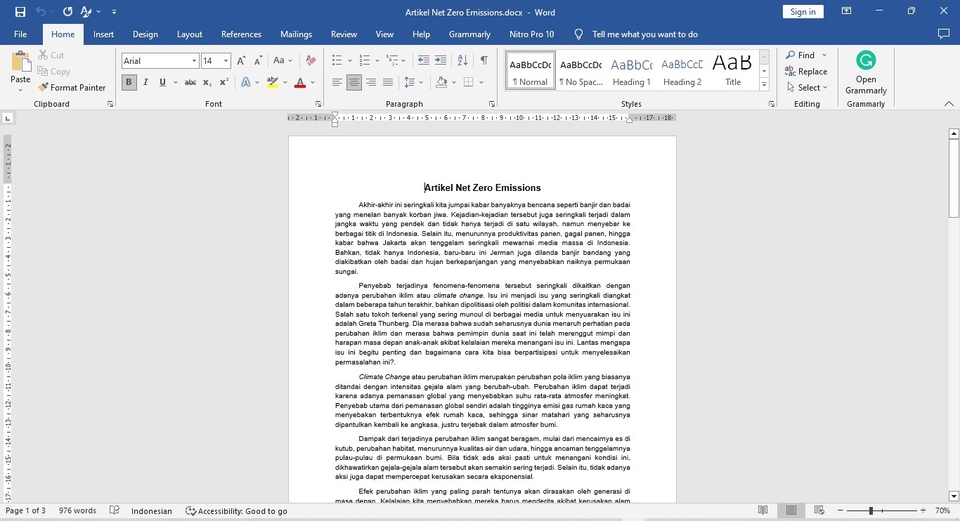
Task: Click the 976 words count in status bar
Action: (77, 511)
